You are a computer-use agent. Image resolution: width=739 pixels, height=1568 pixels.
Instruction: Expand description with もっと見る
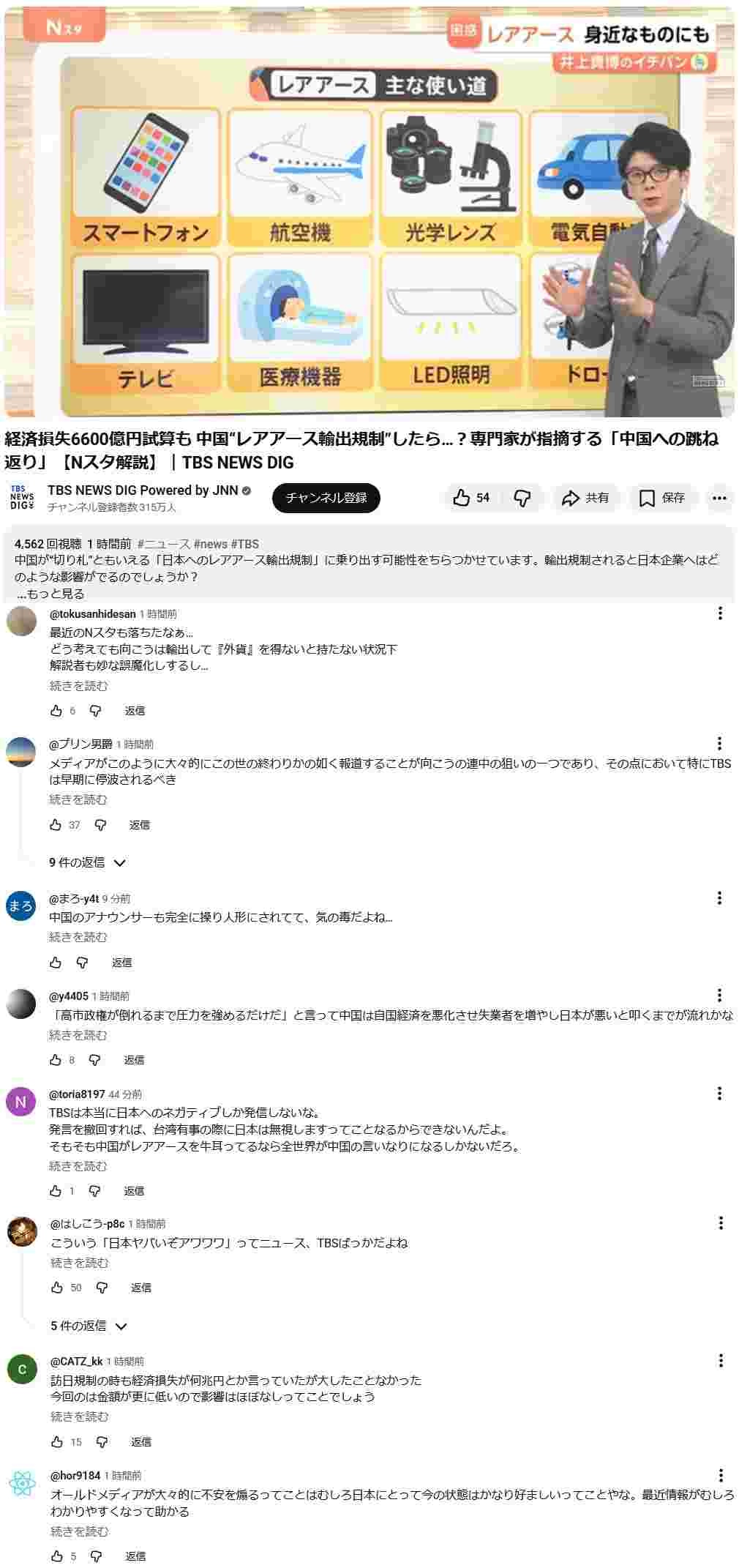tap(50, 594)
